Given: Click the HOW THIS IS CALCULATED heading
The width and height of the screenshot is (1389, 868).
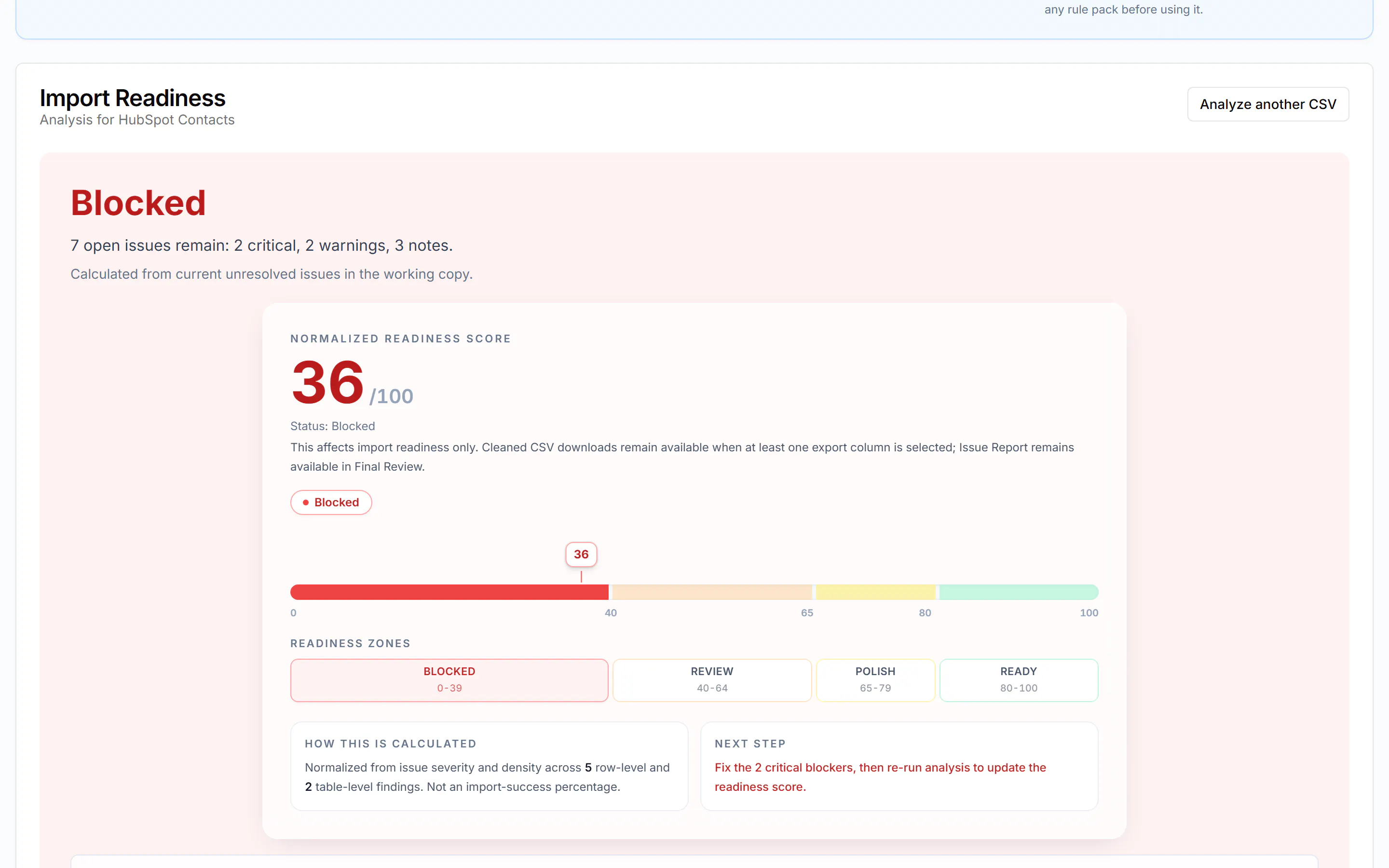Looking at the screenshot, I should click(x=390, y=744).
